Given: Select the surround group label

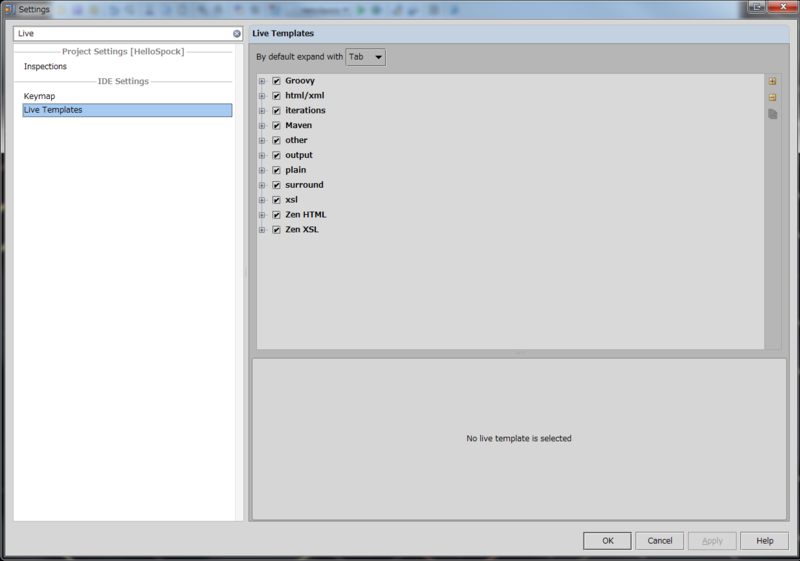Looking at the screenshot, I should point(304,185).
